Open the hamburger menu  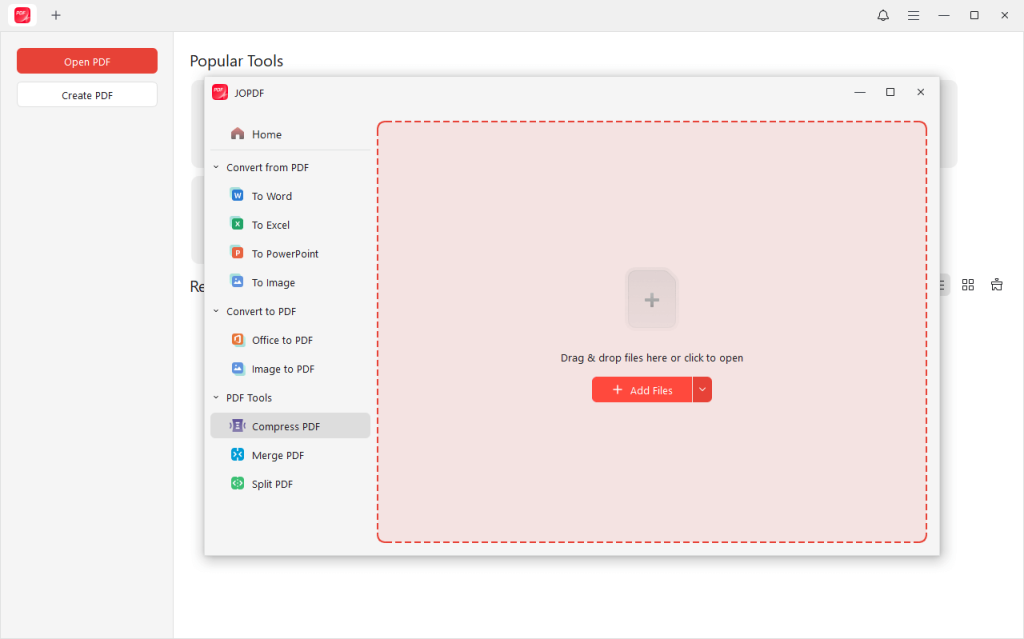click(x=913, y=15)
